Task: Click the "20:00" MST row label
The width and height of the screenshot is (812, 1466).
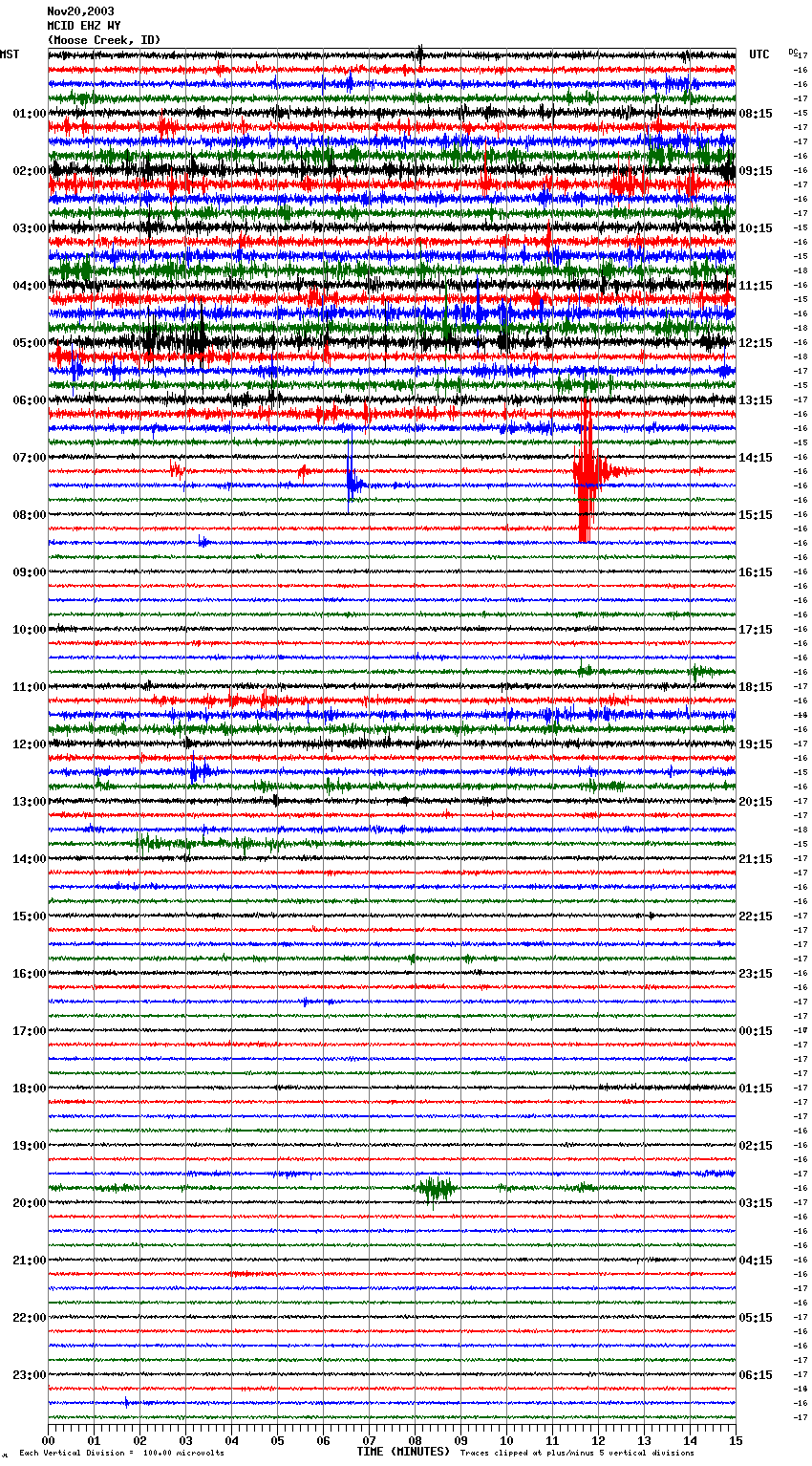Action: (x=30, y=1203)
